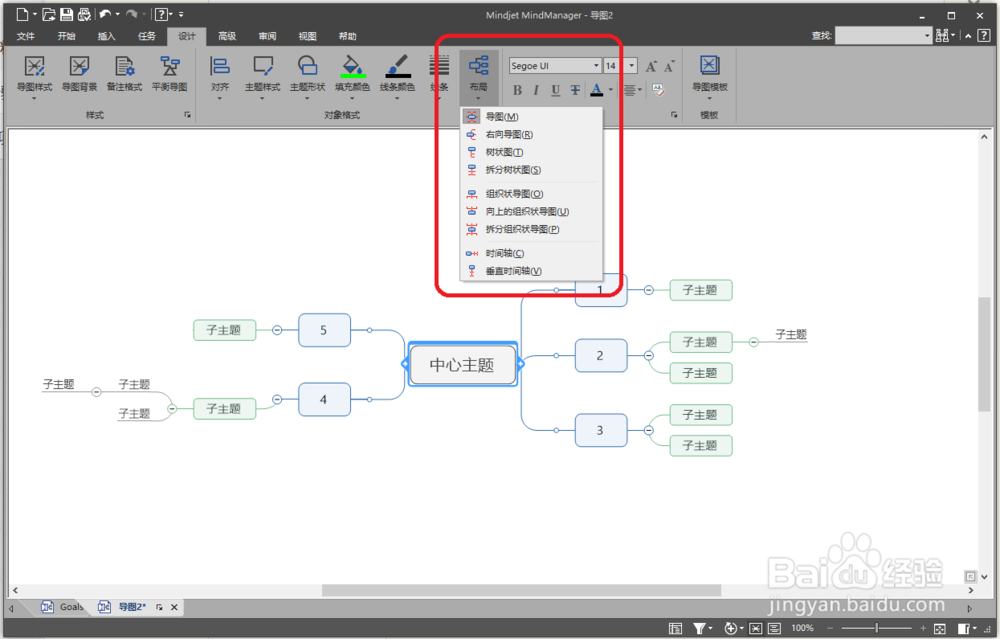Click the 备注格式 (notes format) icon
The width and height of the screenshot is (1000, 639).
[124, 74]
